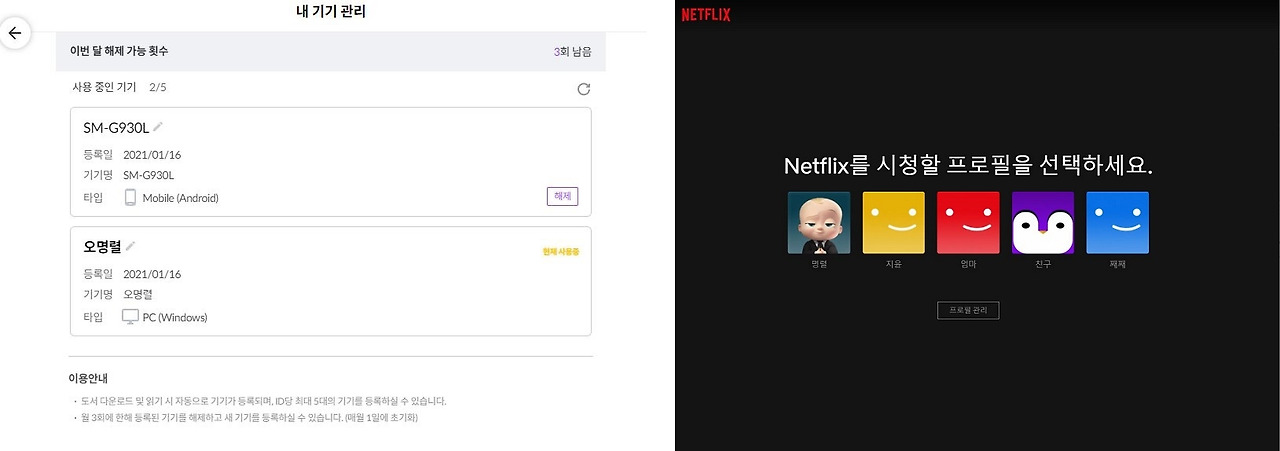Click the 엄마 profile name label
1280x451 pixels.
click(x=968, y=264)
